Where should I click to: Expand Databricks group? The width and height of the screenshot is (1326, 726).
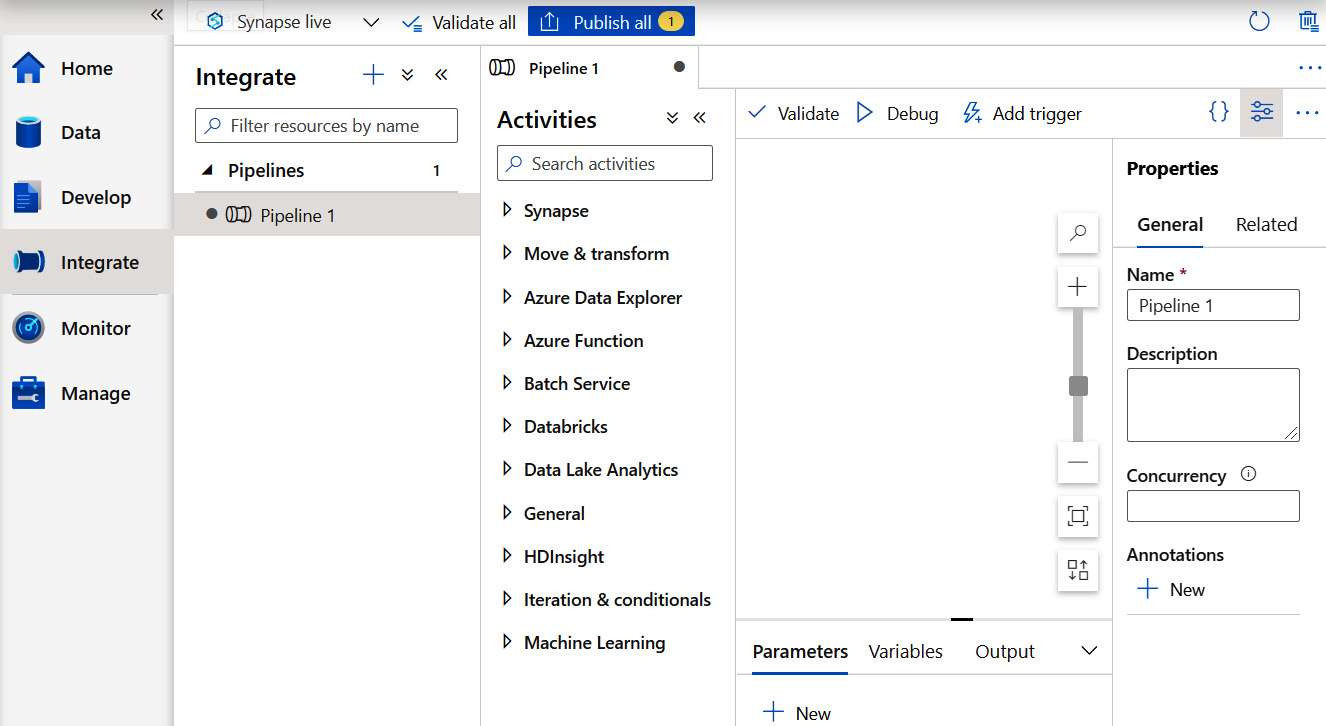507,426
